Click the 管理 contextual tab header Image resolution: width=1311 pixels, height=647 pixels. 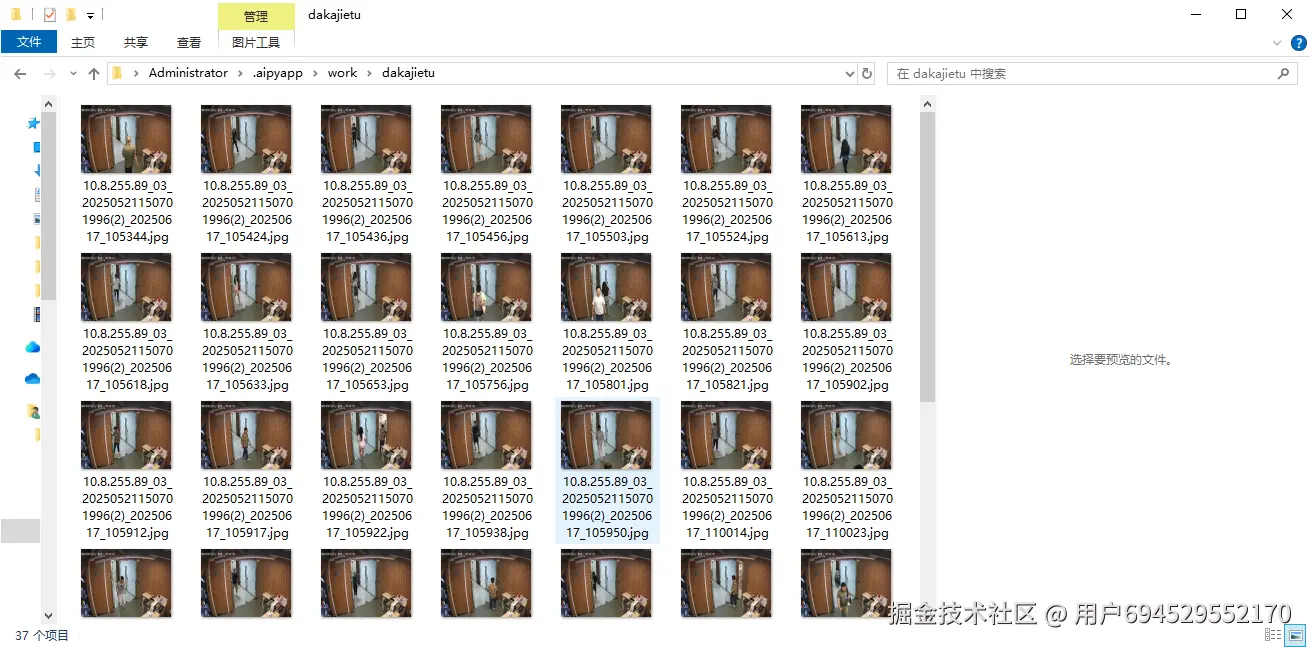point(256,16)
